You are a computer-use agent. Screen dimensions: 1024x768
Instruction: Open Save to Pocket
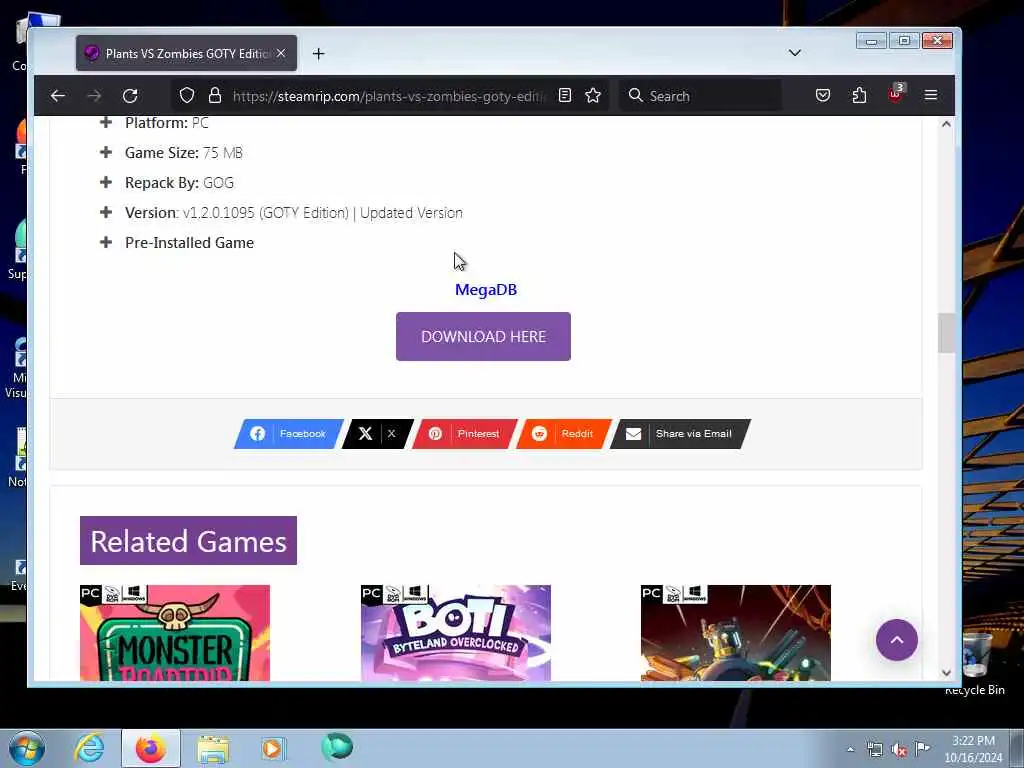coord(823,95)
